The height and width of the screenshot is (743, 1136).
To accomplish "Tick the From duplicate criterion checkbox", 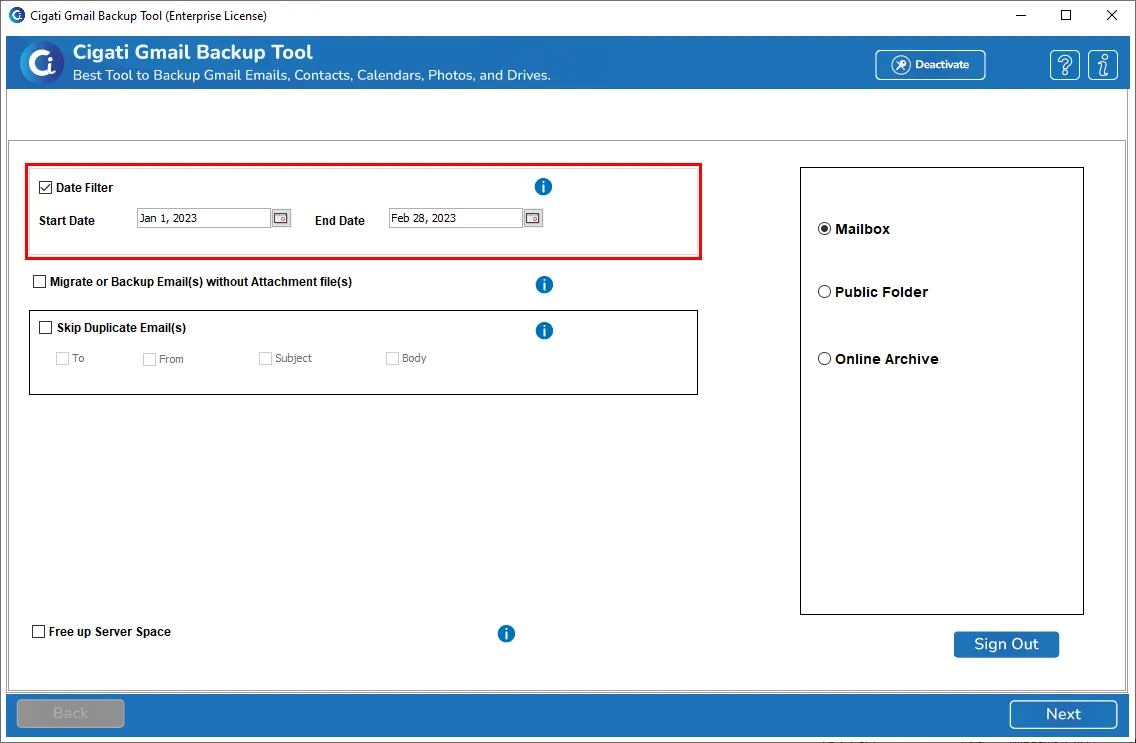I will click(149, 359).
